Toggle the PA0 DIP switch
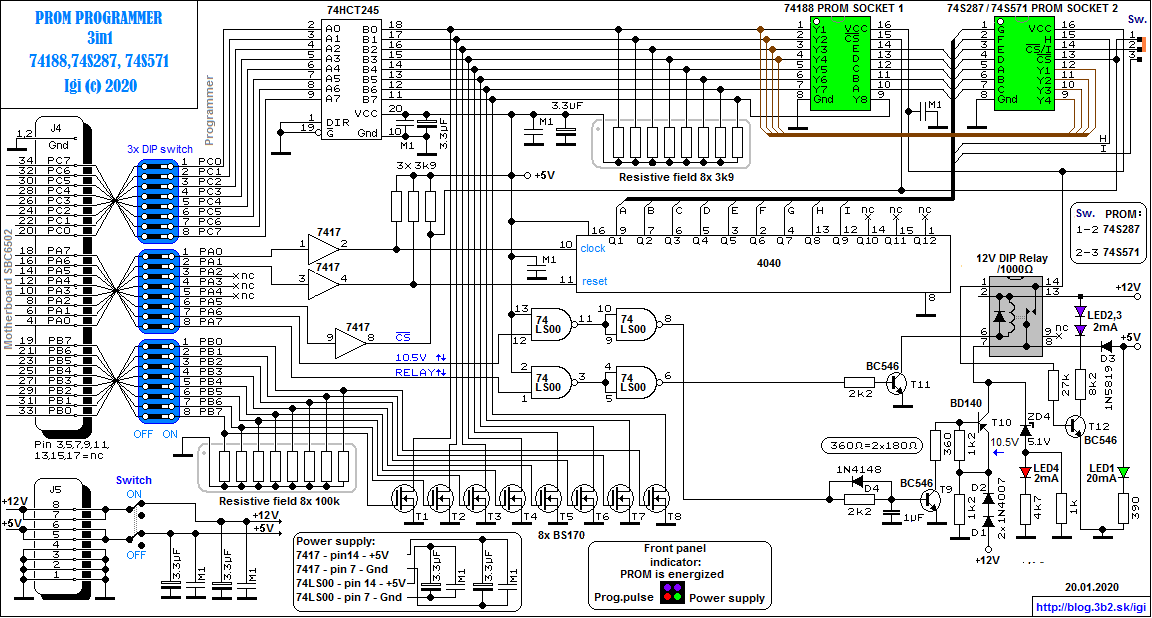This screenshot has width=1152, height=618. (x=158, y=256)
